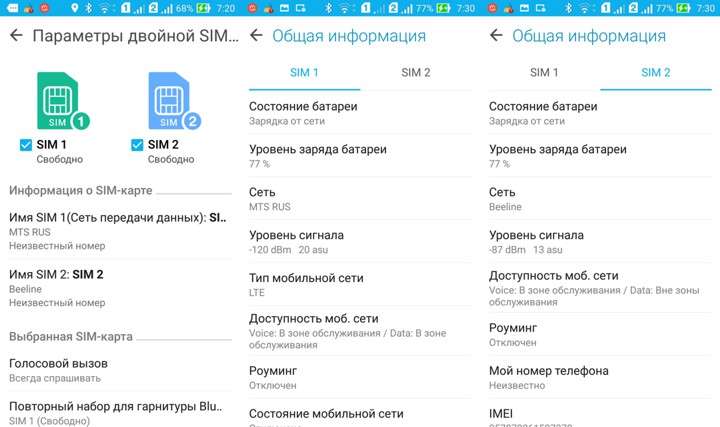Select the SIM 1 tab in the middle screen
This screenshot has width=720, height=427.
[x=304, y=73]
